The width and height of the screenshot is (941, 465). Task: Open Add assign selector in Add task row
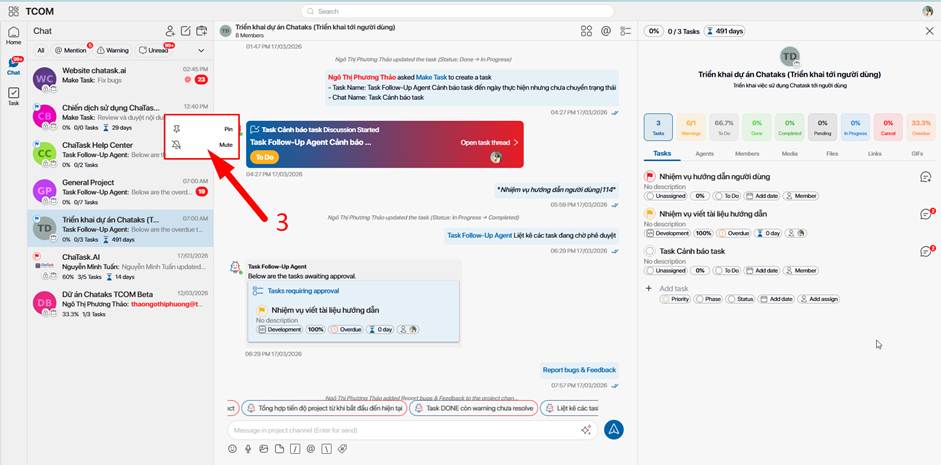tap(819, 299)
